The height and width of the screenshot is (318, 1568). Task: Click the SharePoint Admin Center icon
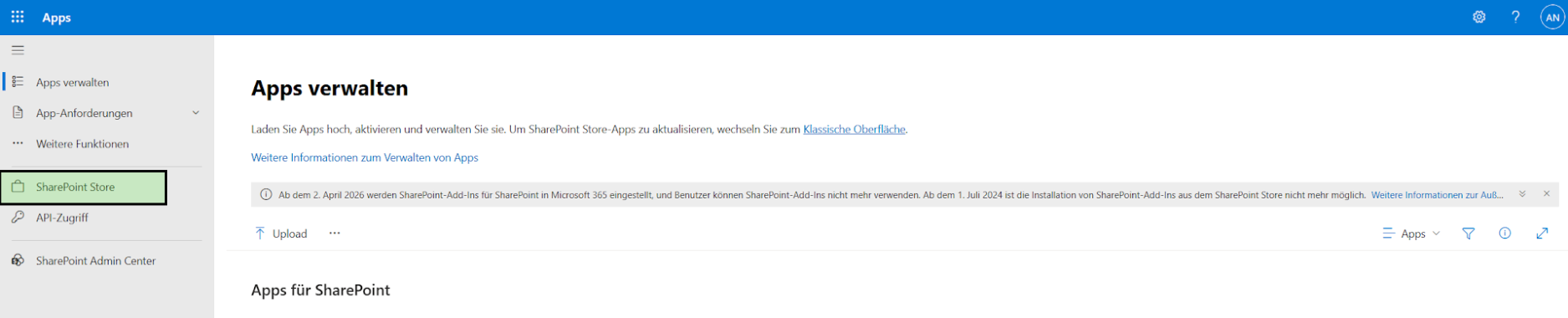(18, 260)
